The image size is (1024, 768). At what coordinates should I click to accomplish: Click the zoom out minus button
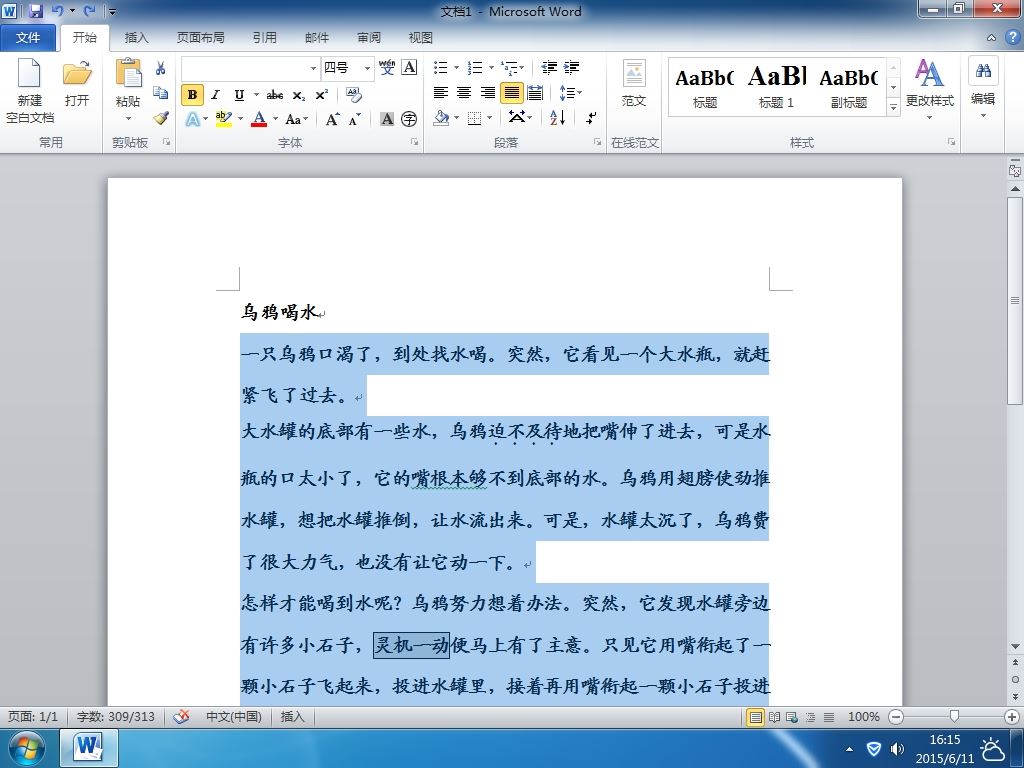(x=896, y=717)
